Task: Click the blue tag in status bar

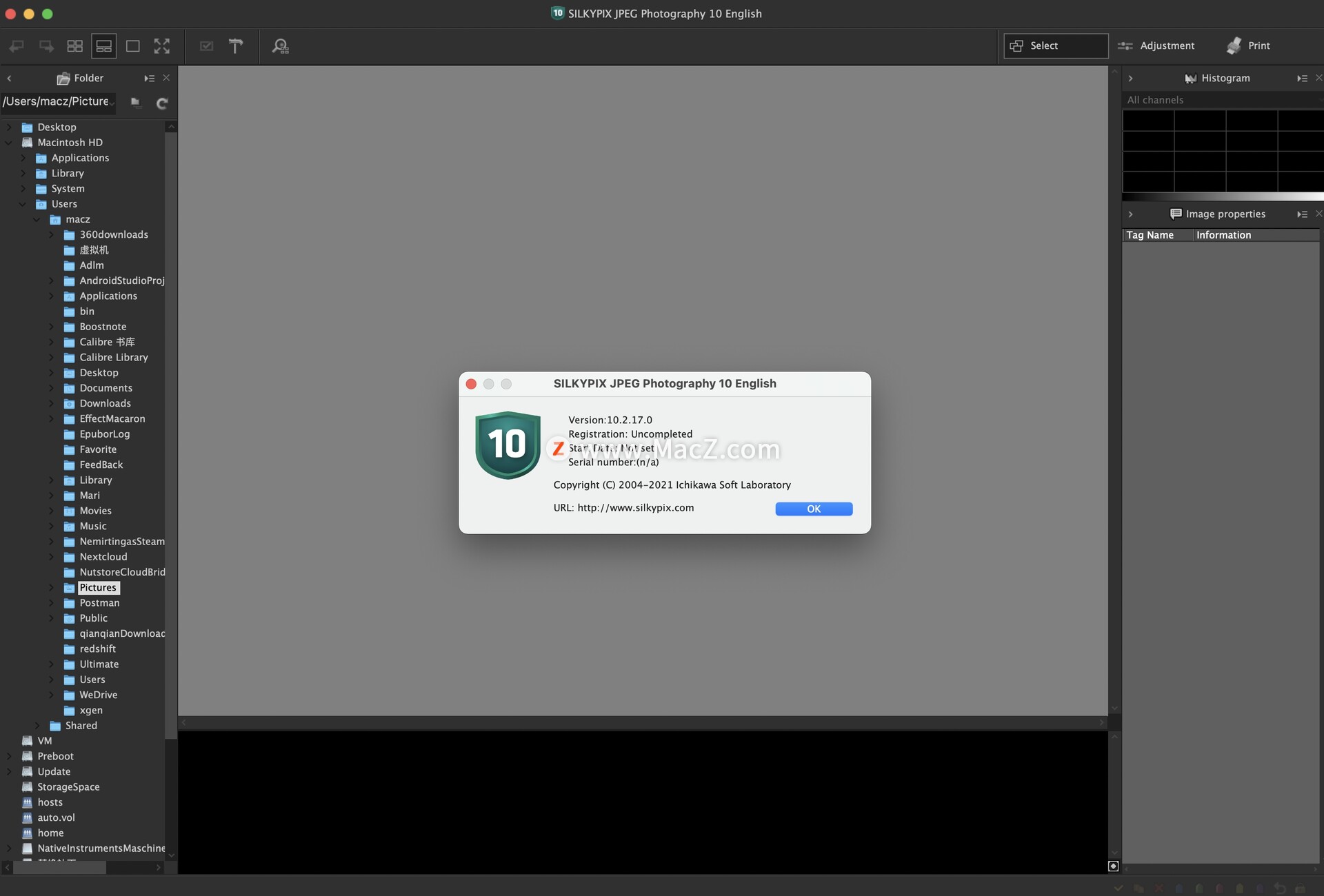Action: click(1179, 888)
